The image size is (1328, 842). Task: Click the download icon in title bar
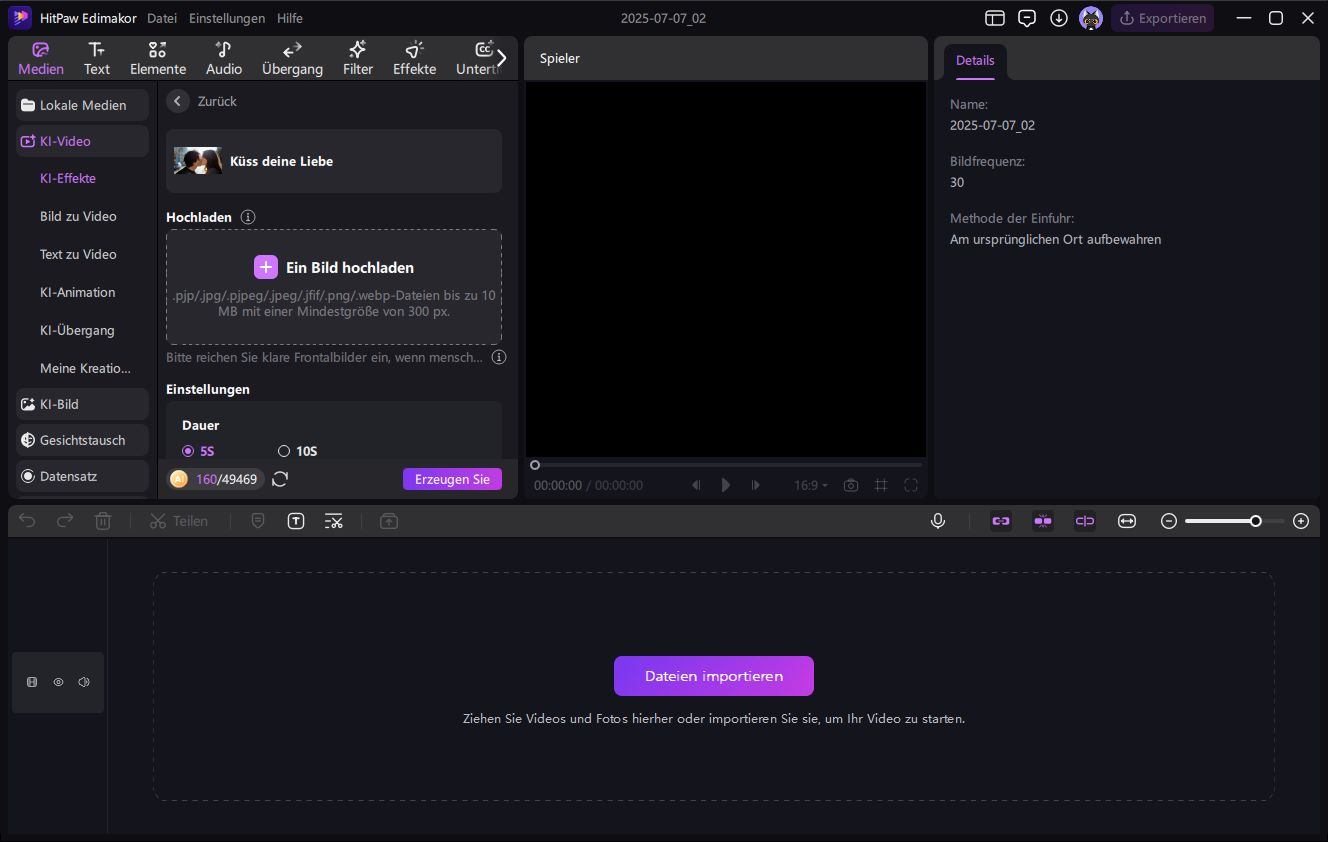tap(1059, 18)
